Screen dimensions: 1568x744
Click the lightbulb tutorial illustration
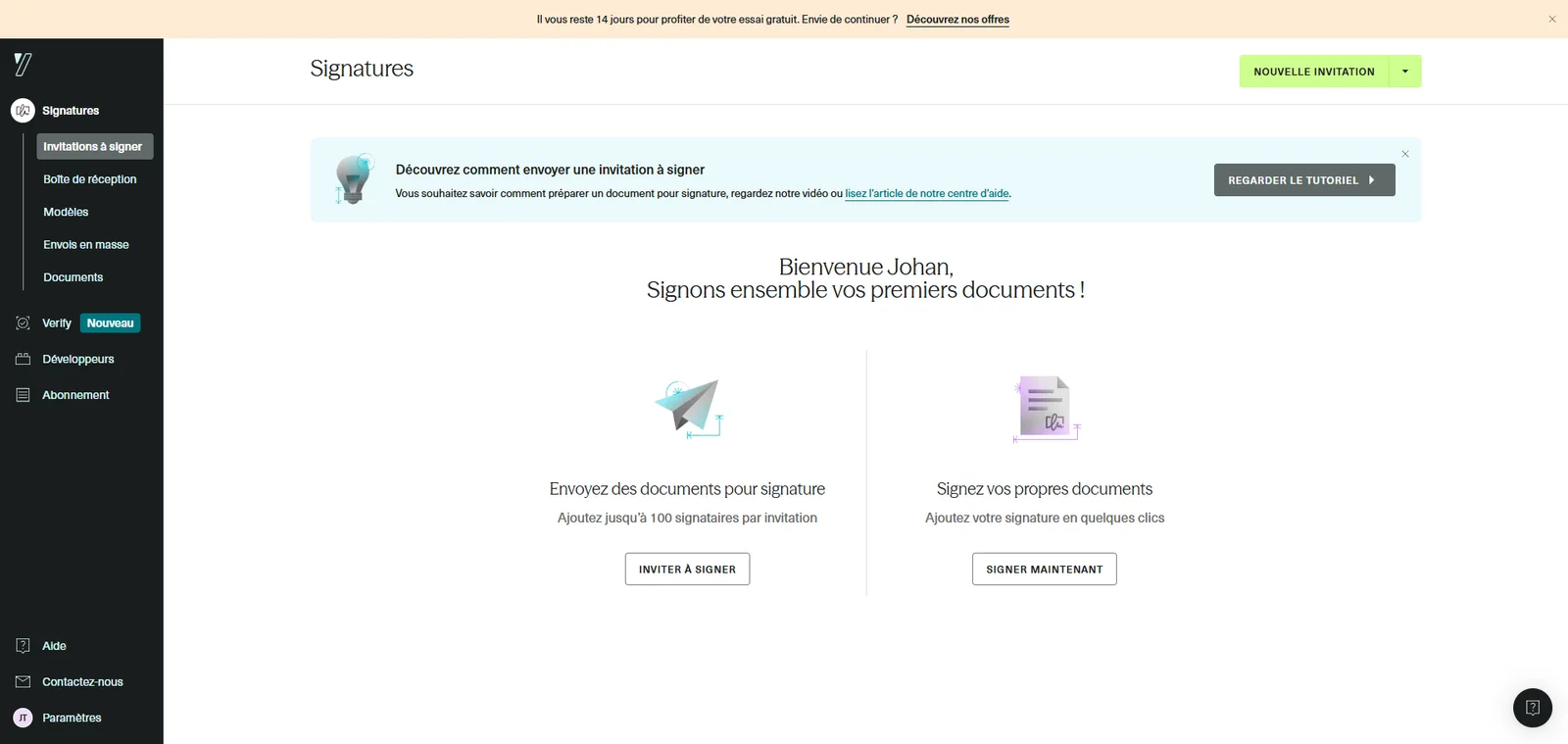click(x=354, y=178)
